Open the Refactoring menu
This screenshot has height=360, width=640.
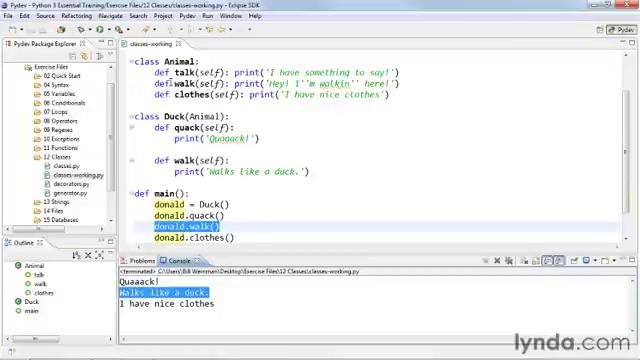(76, 16)
